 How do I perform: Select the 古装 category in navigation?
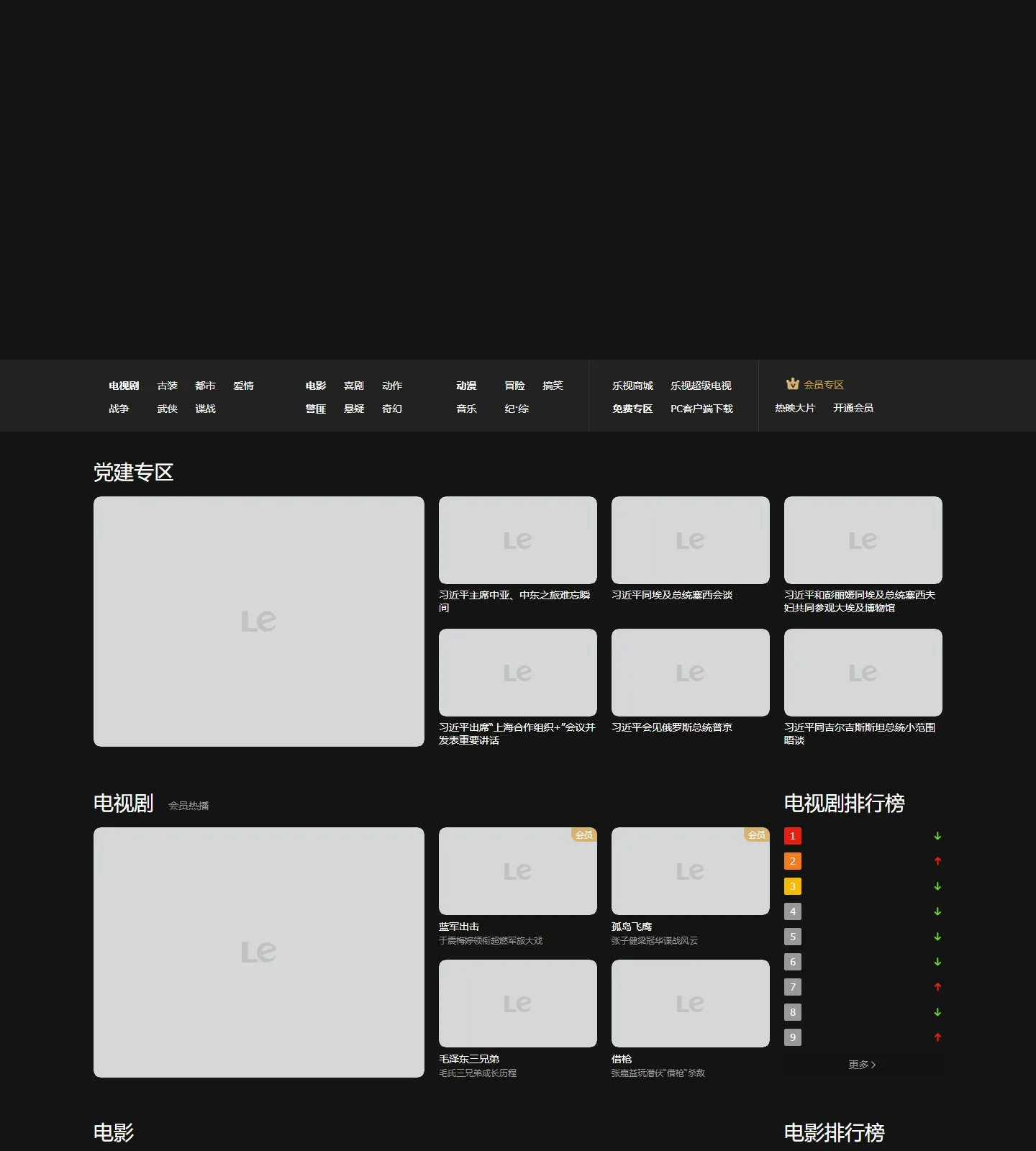click(167, 386)
